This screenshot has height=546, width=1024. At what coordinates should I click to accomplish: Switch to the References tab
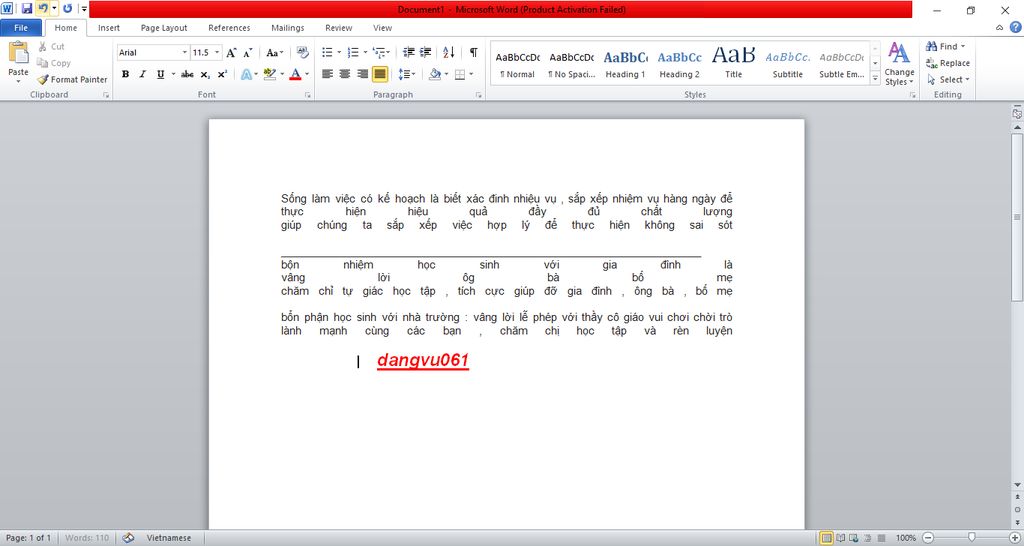[229, 27]
